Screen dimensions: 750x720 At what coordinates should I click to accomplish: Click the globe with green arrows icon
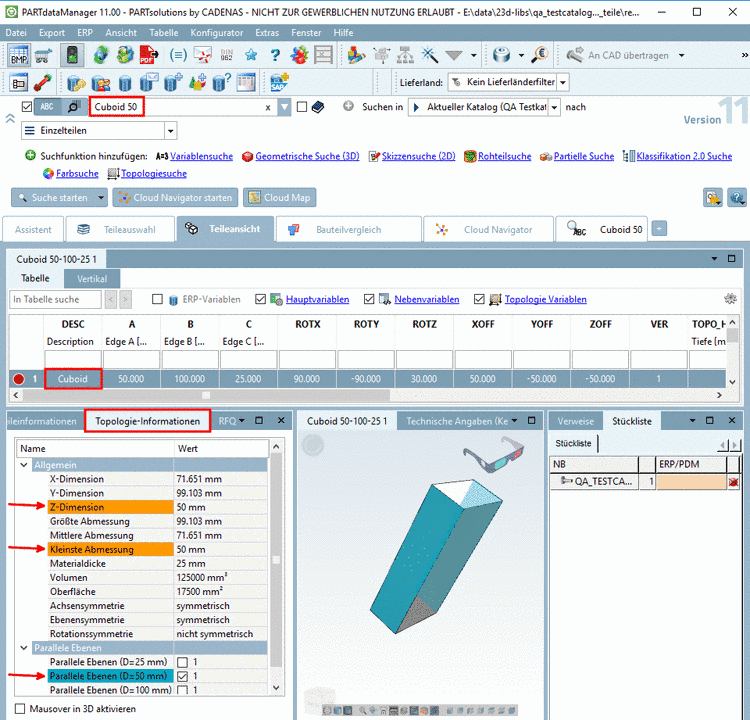(100, 55)
